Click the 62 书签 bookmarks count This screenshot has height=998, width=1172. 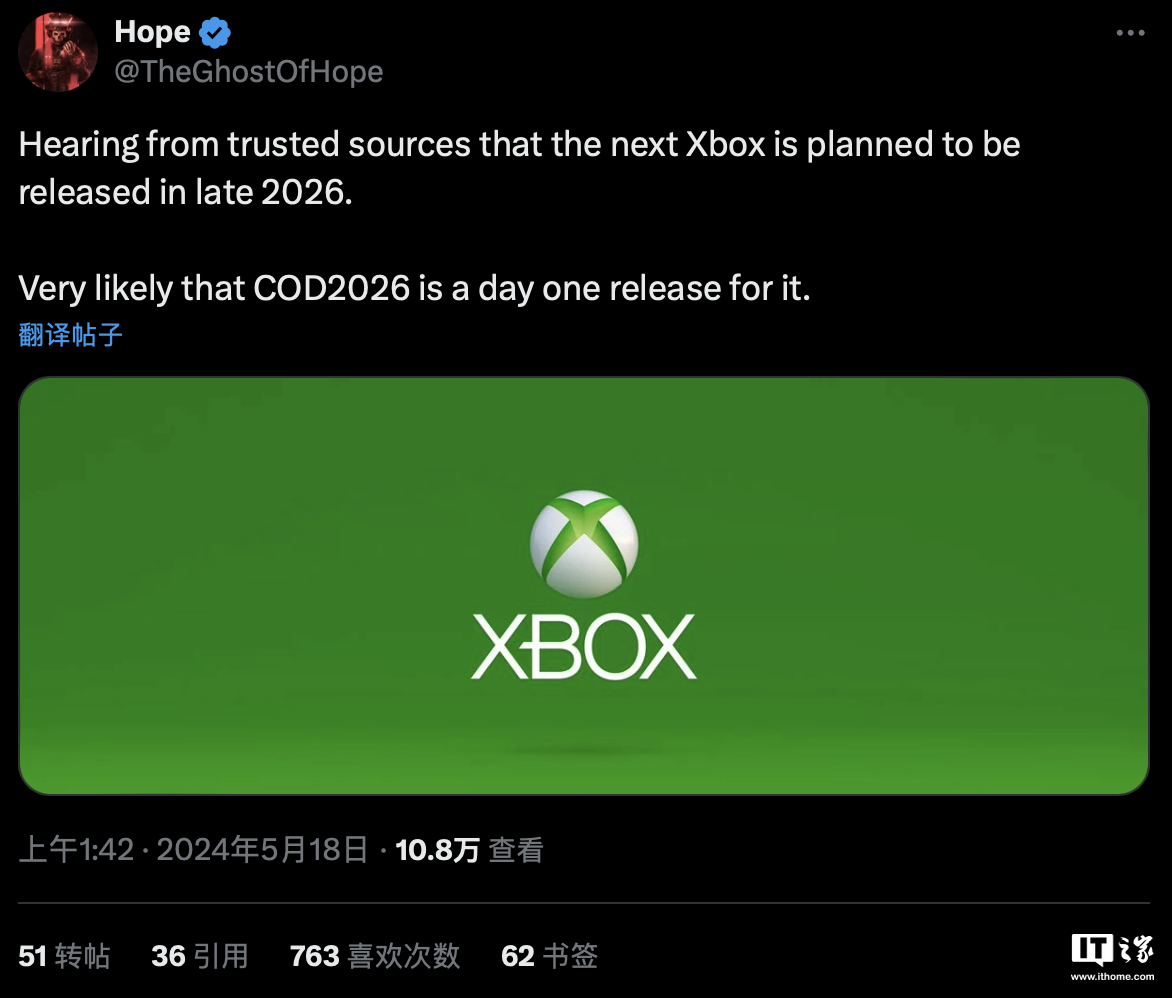pos(549,956)
